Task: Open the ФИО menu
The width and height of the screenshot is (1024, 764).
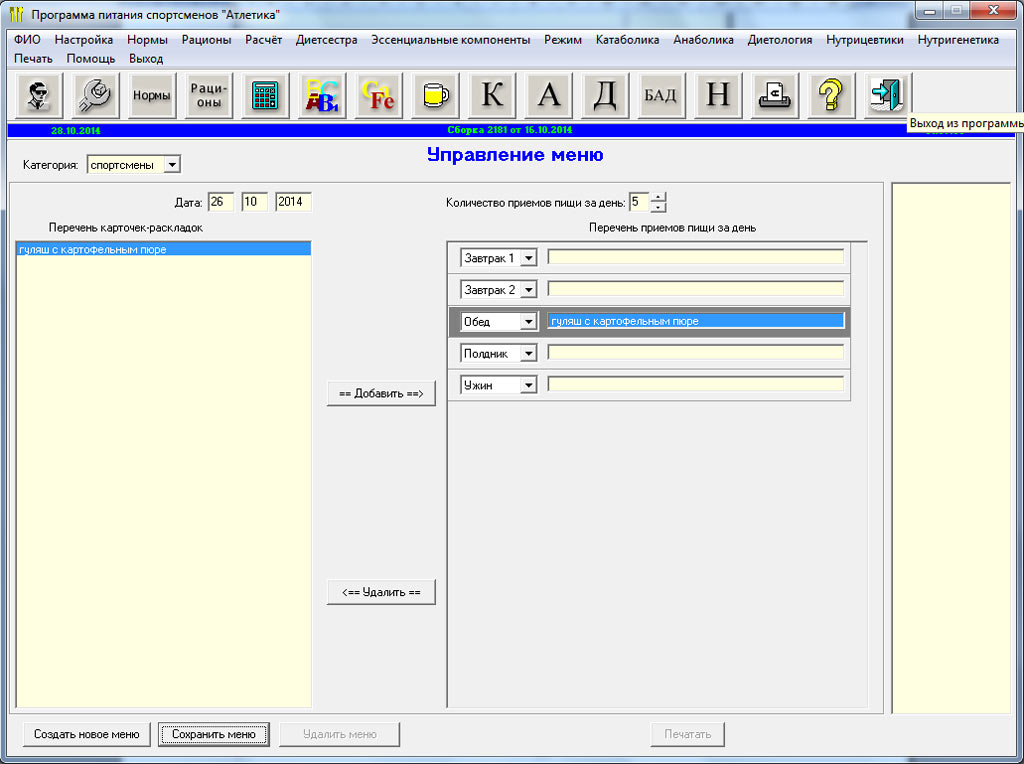Action: click(27, 40)
